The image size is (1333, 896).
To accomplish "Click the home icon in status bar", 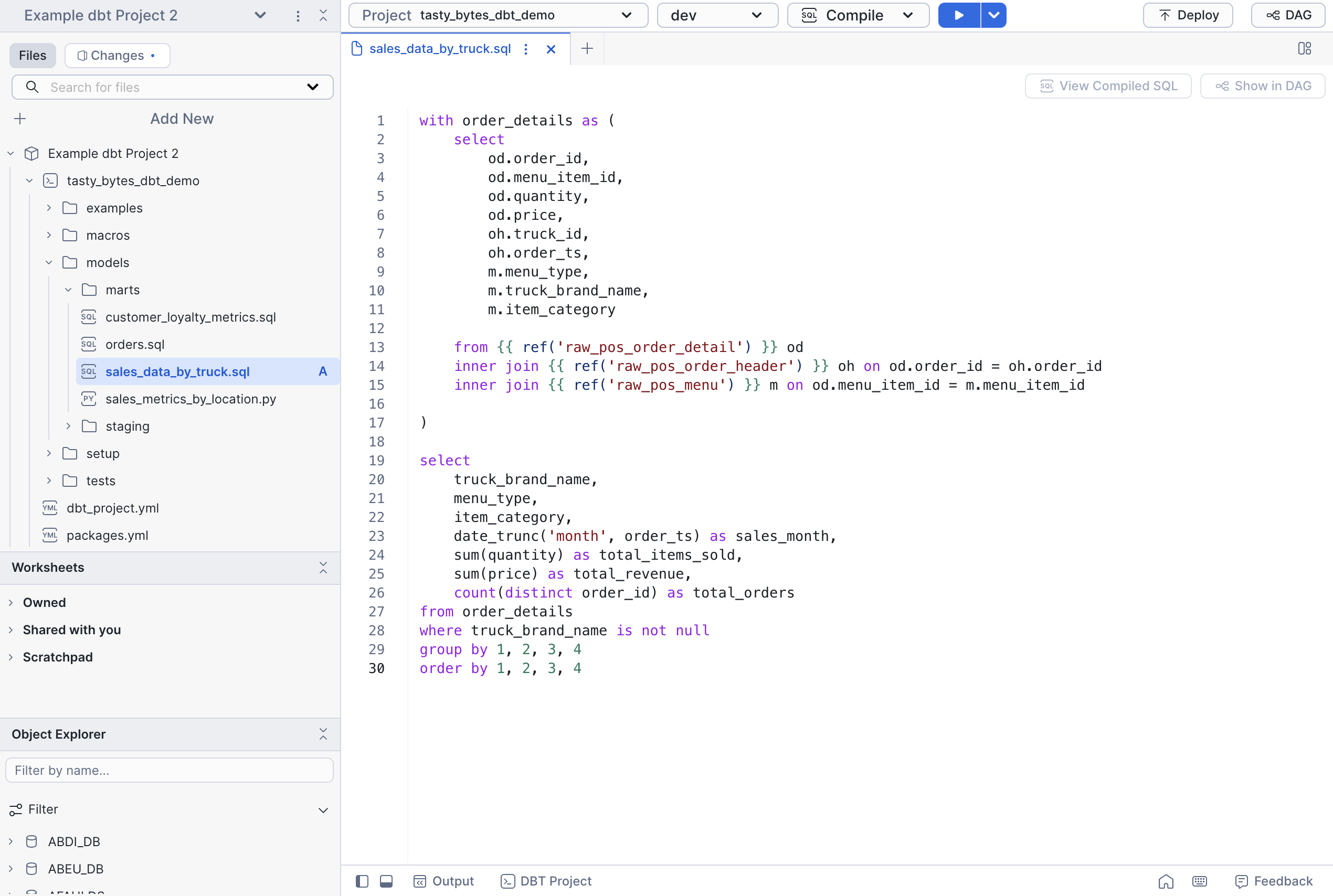I will pos(1166,882).
